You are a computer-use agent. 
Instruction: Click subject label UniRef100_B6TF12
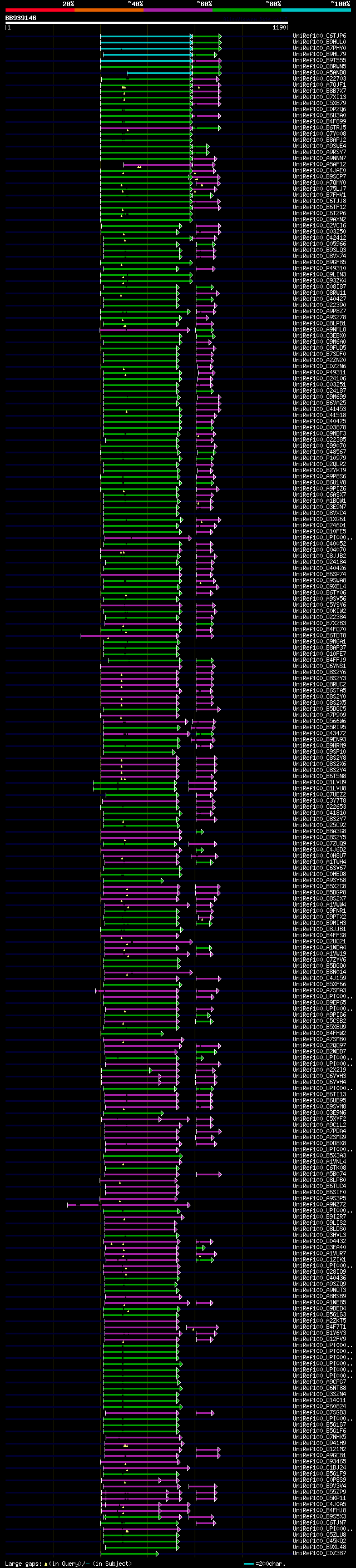(x=319, y=207)
